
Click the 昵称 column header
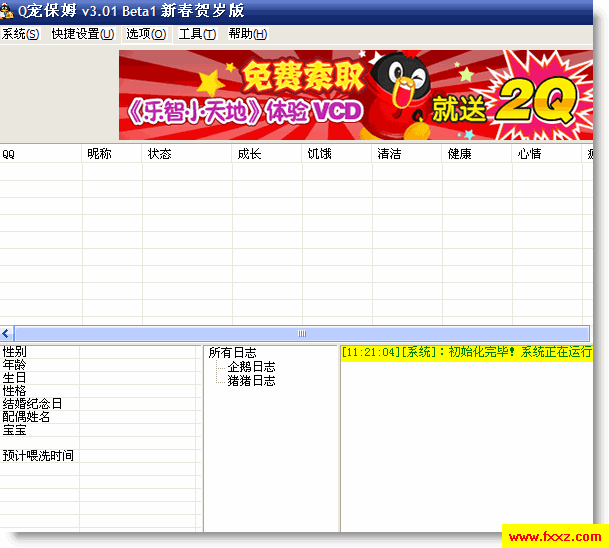click(111, 154)
